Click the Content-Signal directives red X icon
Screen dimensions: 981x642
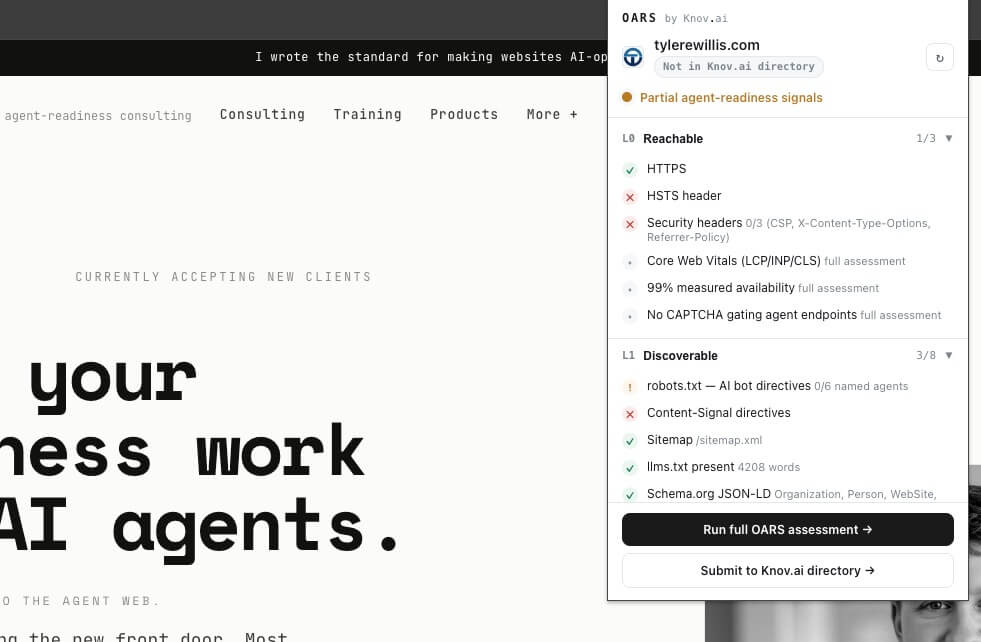(630, 414)
